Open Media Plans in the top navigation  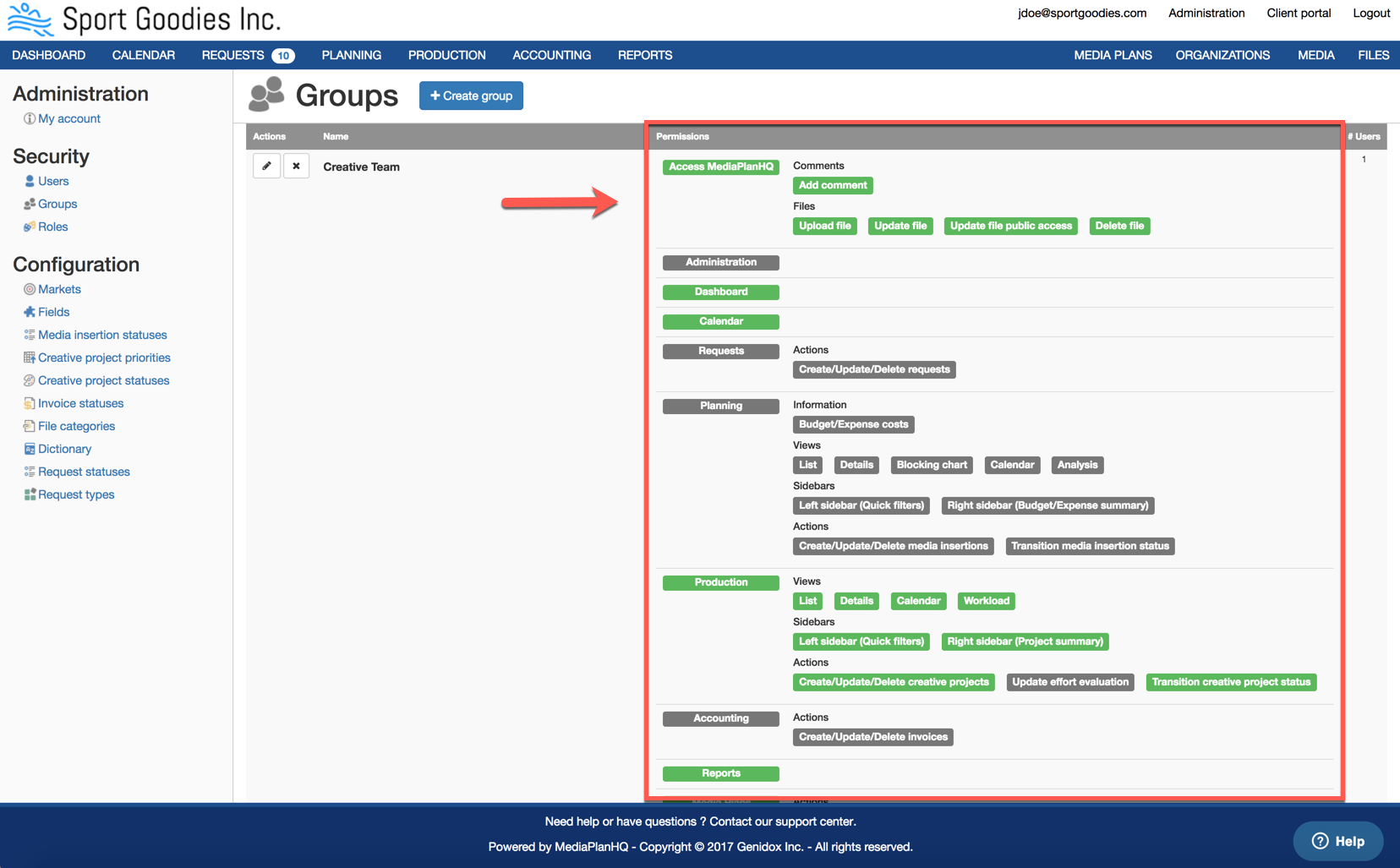1113,55
